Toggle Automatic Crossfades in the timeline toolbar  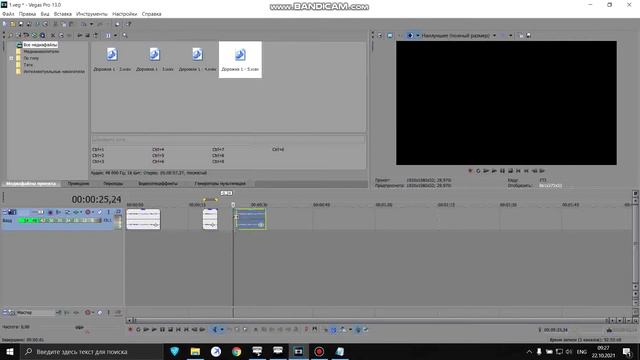pos(333,329)
